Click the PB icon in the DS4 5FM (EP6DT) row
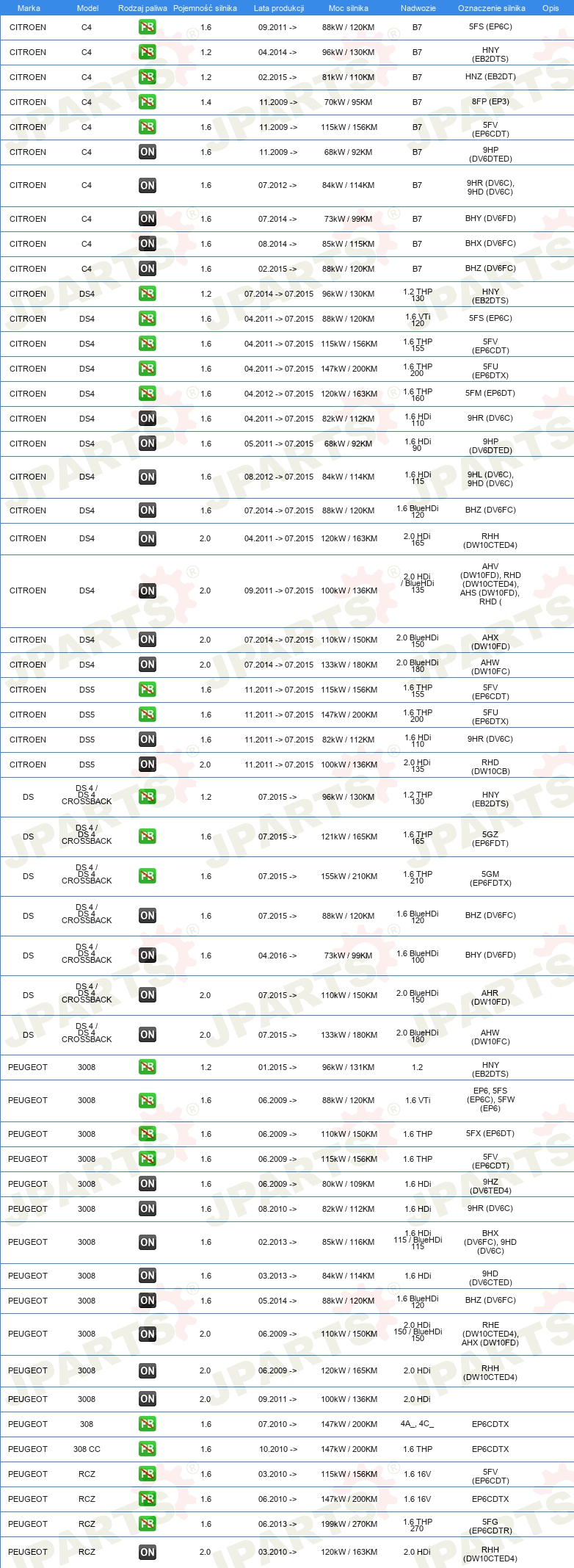The height and width of the screenshot is (1568, 574). pyautogui.click(x=147, y=394)
